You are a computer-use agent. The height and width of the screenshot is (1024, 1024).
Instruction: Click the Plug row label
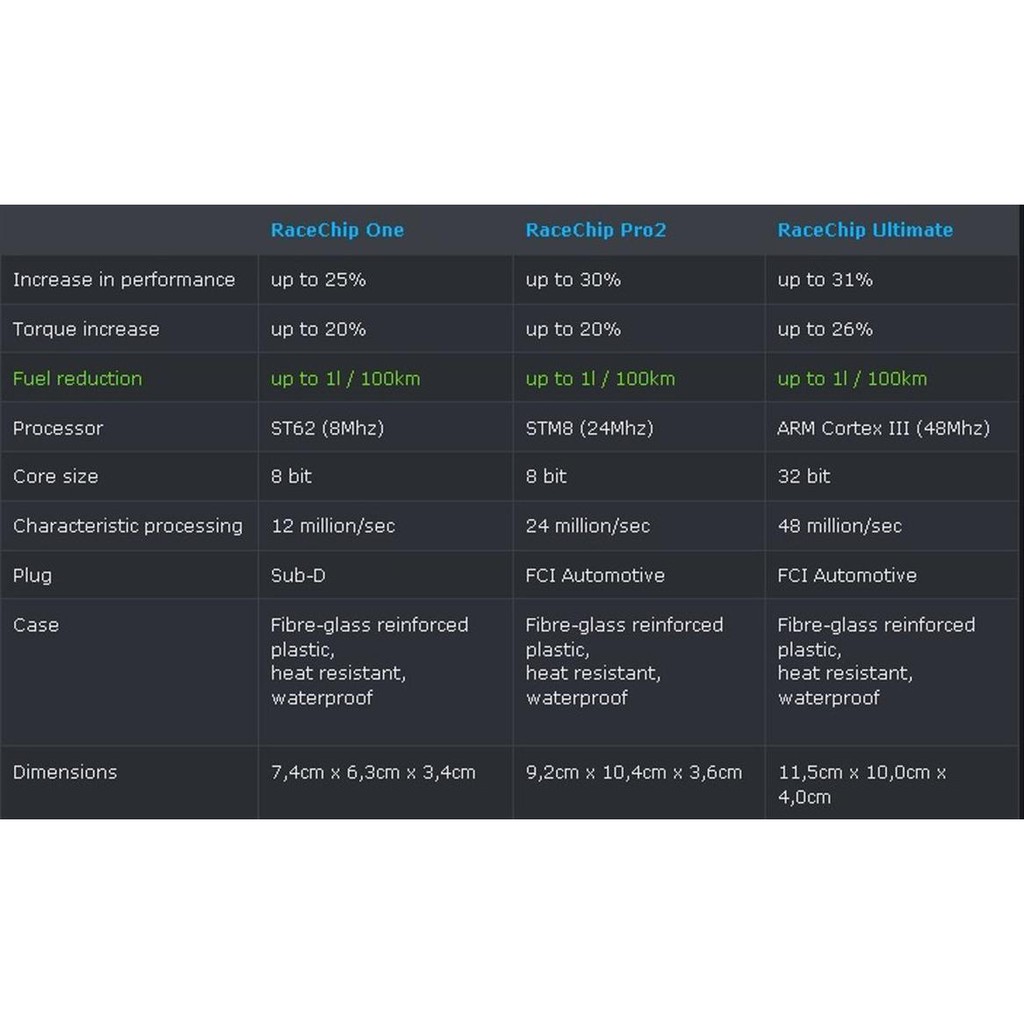[32, 575]
